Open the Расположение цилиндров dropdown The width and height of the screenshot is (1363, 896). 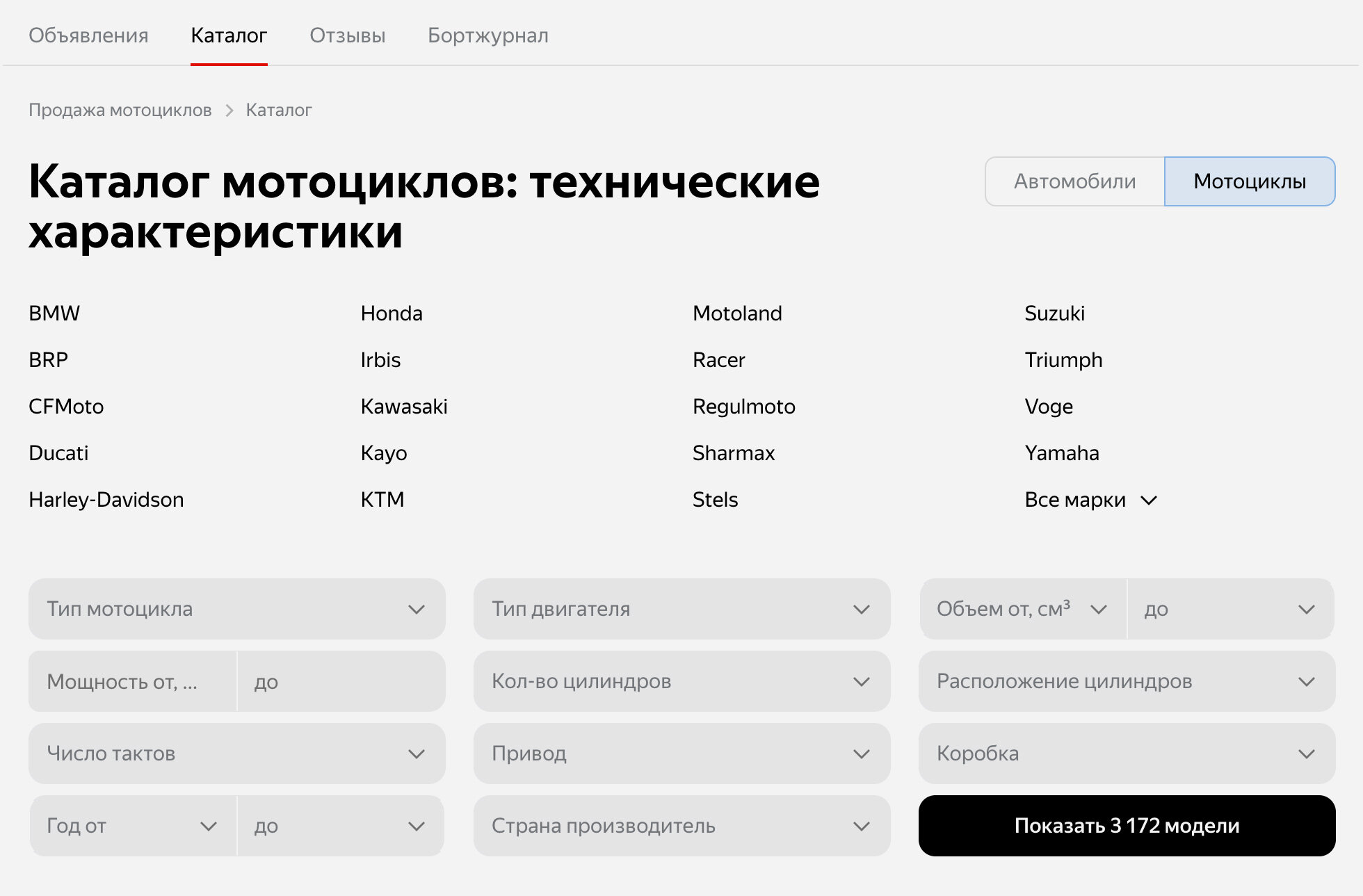coord(1127,681)
